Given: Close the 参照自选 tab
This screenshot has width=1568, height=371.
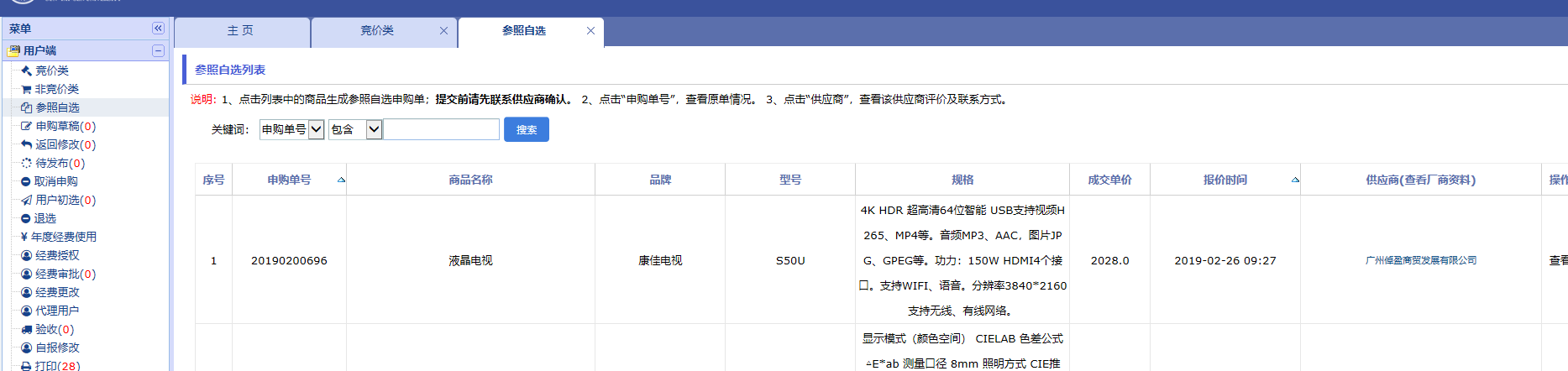Looking at the screenshot, I should click(590, 30).
